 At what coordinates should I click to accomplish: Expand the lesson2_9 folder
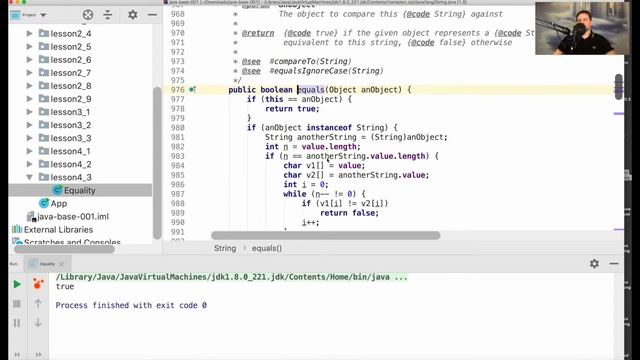tap(29, 99)
